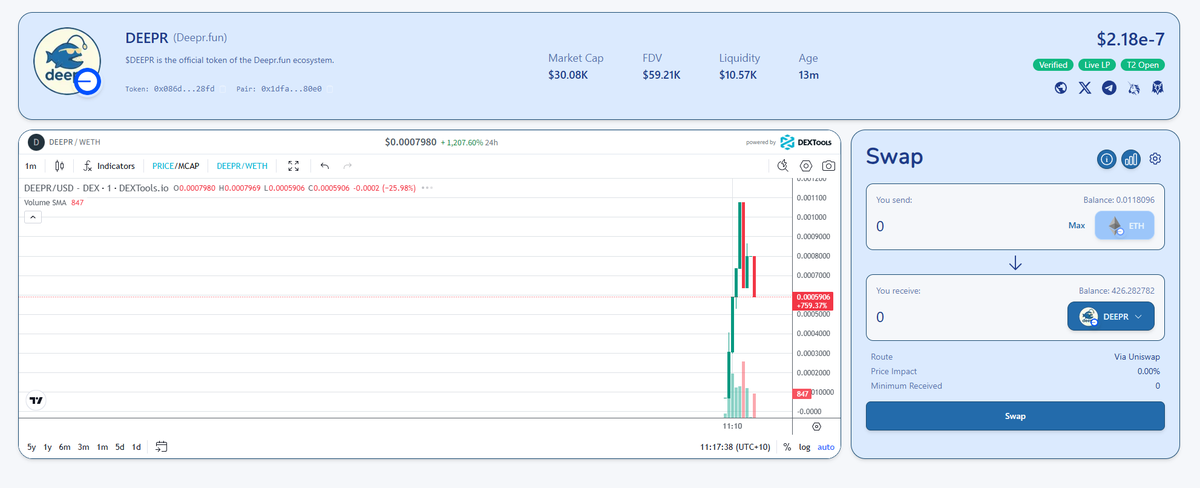
Task: Open the DEXTools owl icon link
Action: pyautogui.click(x=1158, y=88)
